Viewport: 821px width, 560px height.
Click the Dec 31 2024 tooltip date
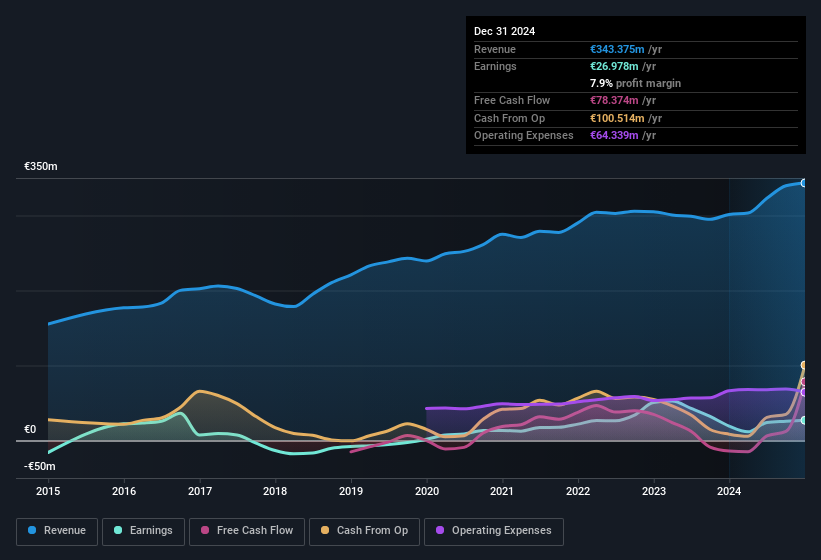tap(504, 31)
